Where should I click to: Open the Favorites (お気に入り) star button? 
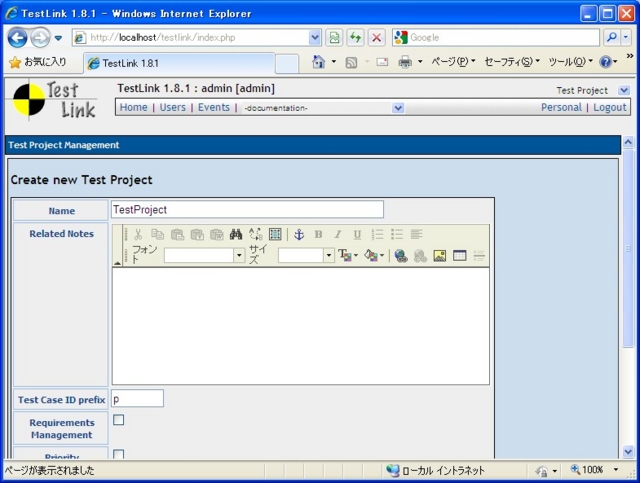coord(38,62)
